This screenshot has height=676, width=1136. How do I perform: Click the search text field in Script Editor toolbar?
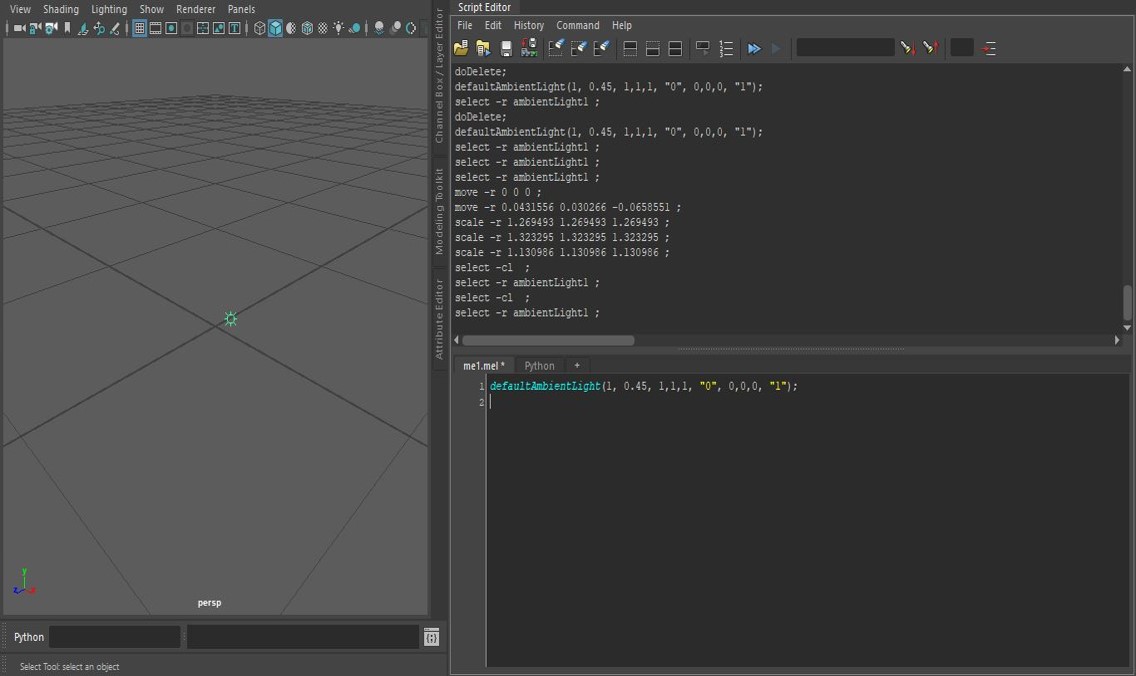(845, 48)
